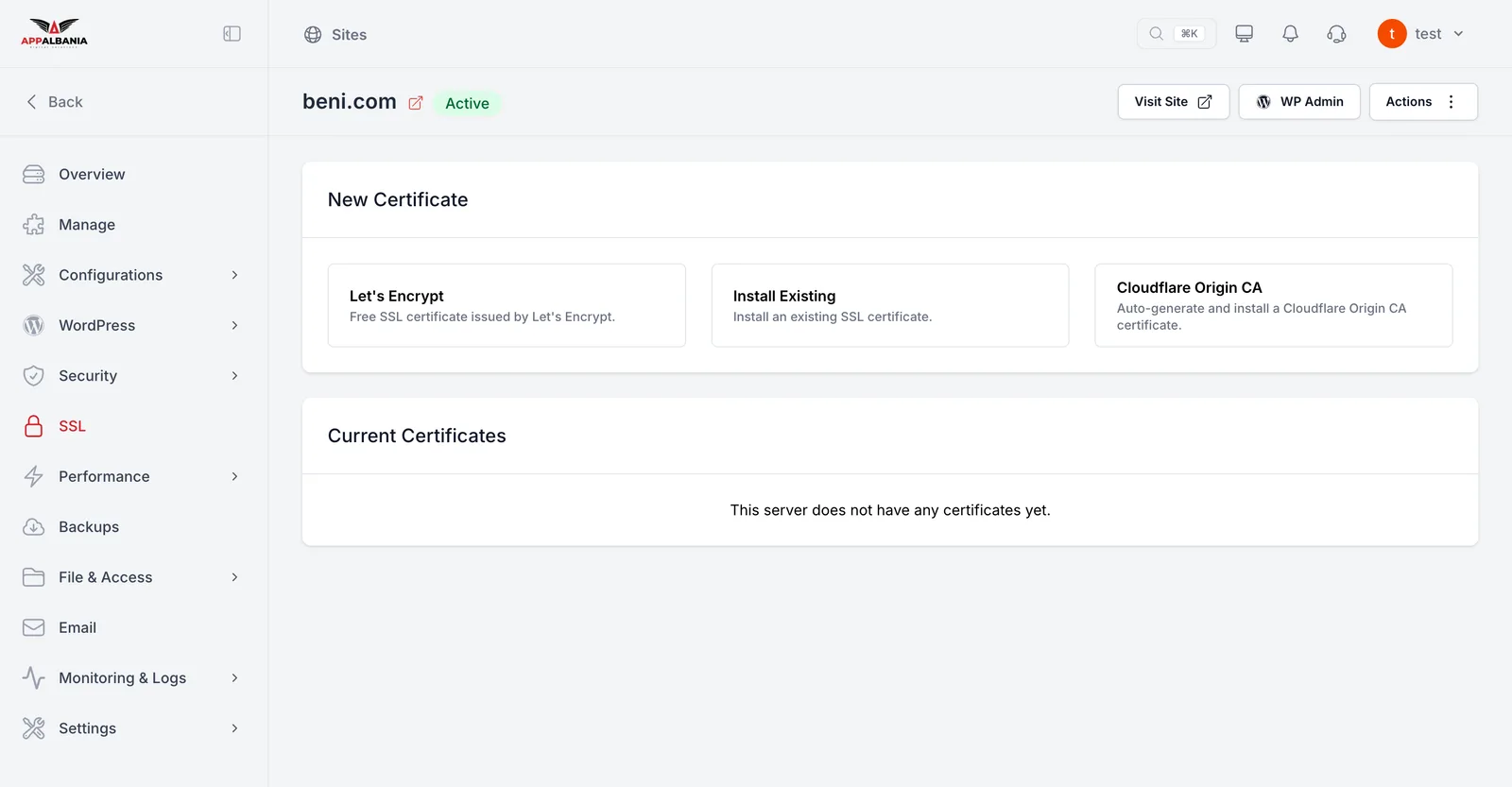Expand the File & Access chevron
This screenshot has width=1512, height=787.
(234, 577)
